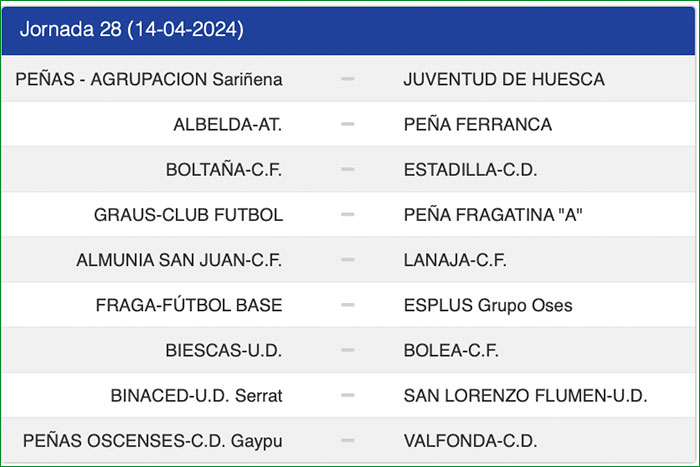Open SAN LORENZO FLUMEN-U.D. team
This screenshot has height=467, width=700.
coord(526,395)
